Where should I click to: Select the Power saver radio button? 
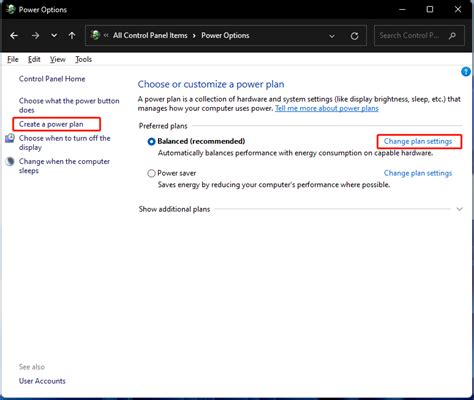[151, 173]
